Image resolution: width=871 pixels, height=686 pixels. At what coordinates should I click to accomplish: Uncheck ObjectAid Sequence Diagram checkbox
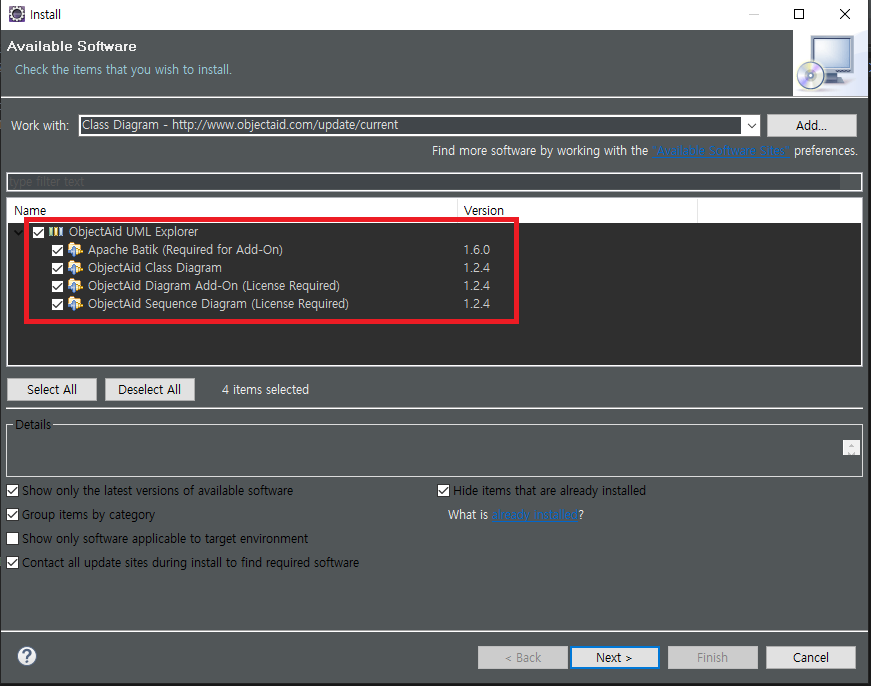pos(57,304)
